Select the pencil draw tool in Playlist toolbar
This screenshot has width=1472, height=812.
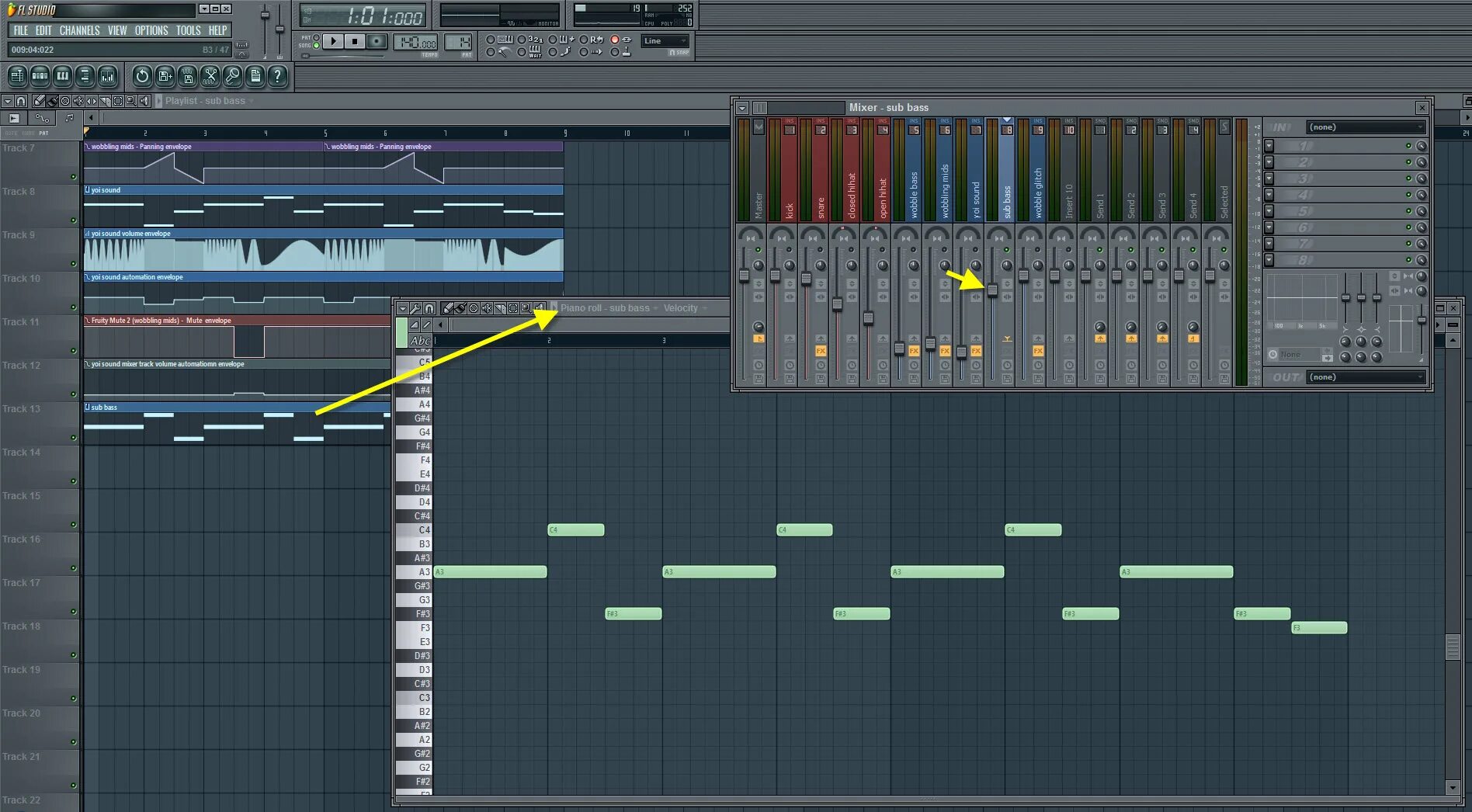[x=39, y=101]
